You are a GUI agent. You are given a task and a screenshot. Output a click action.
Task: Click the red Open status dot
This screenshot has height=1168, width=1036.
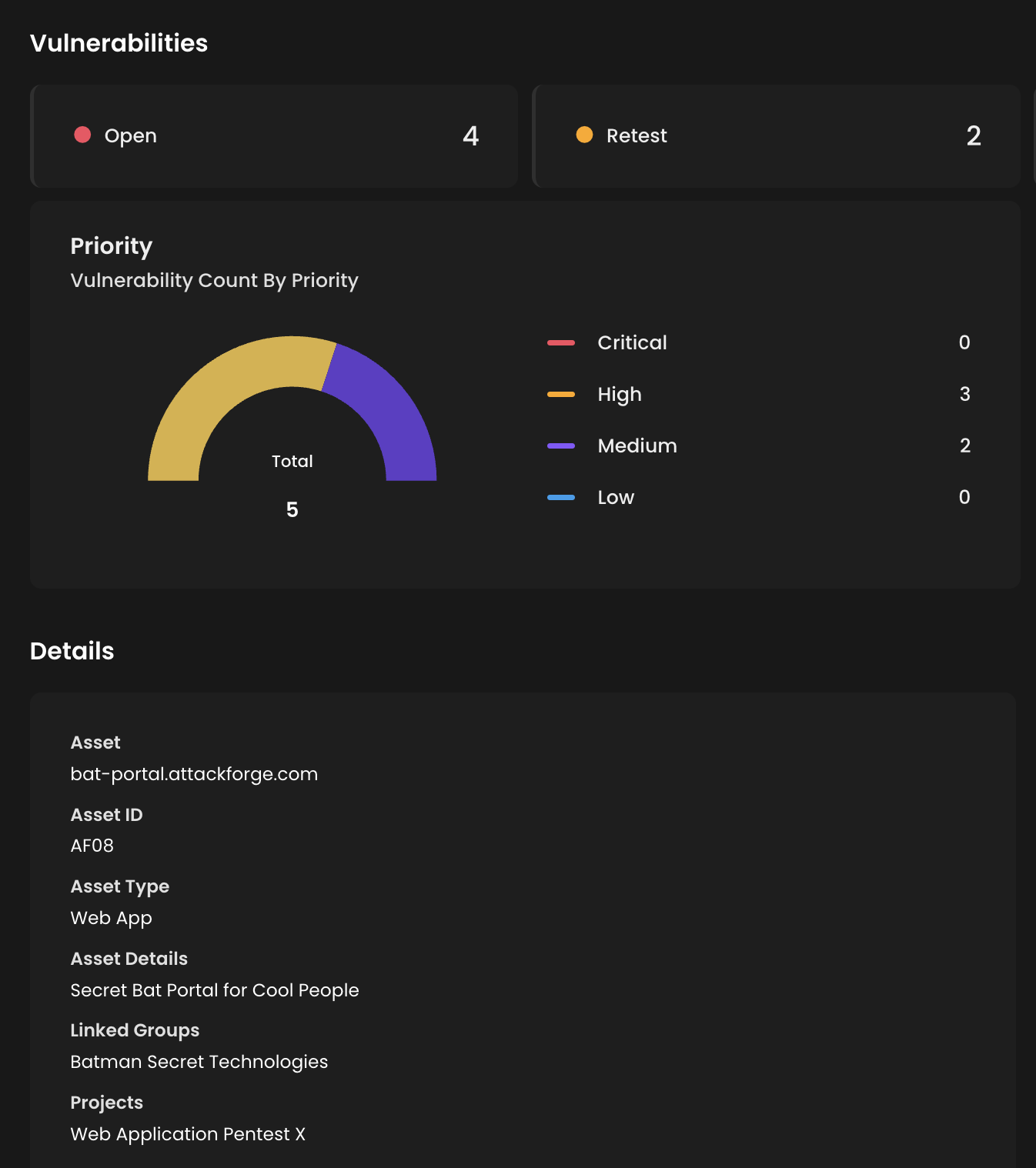coord(82,135)
